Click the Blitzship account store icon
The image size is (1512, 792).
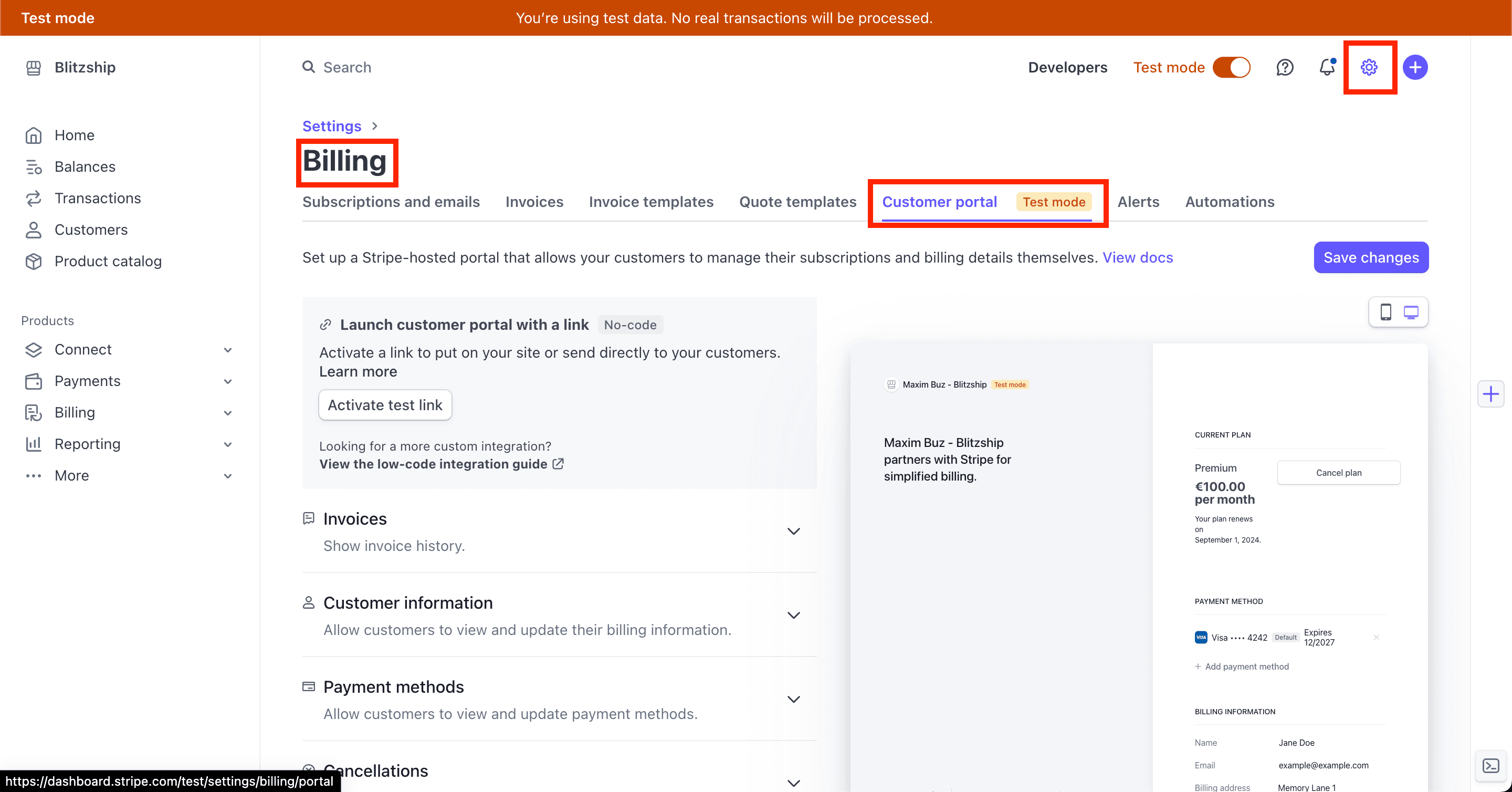34,68
